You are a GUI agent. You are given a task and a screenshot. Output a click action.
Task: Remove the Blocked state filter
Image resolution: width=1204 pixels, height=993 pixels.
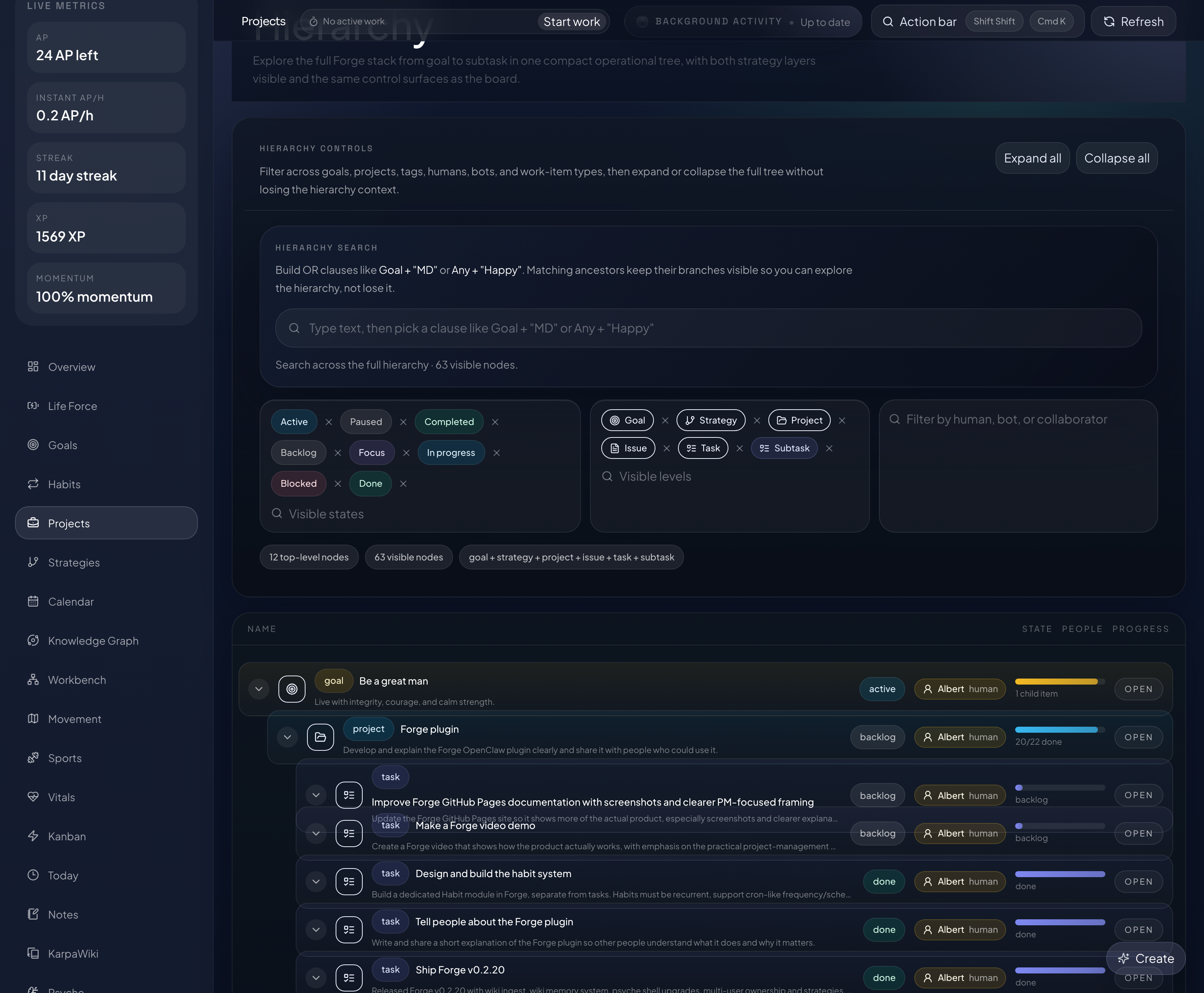337,483
